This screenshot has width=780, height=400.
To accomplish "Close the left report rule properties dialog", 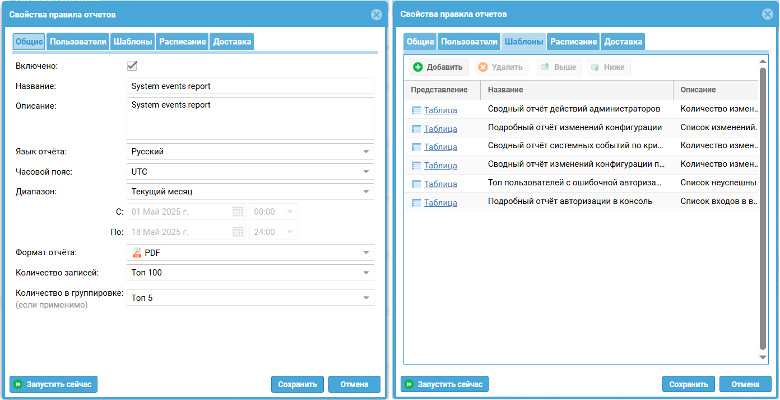I will coord(376,15).
